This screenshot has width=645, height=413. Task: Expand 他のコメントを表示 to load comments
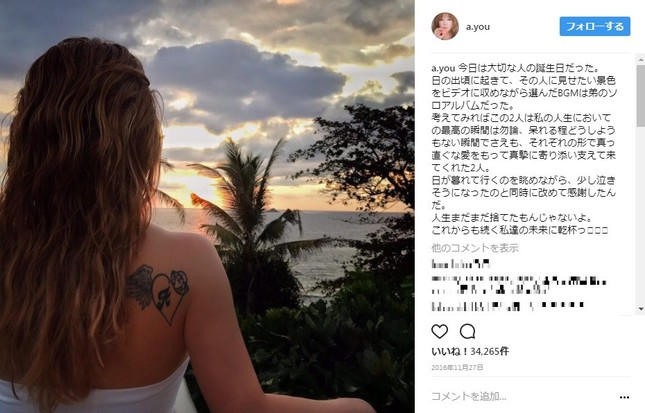tap(475, 248)
